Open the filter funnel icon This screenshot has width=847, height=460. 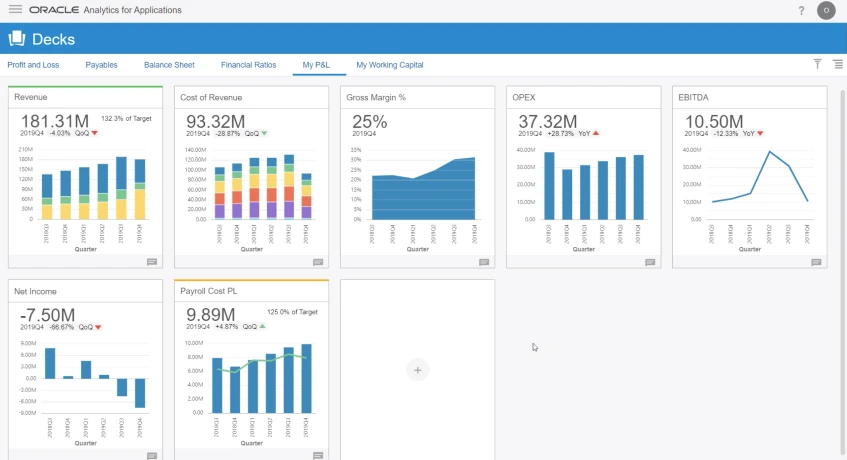817,64
